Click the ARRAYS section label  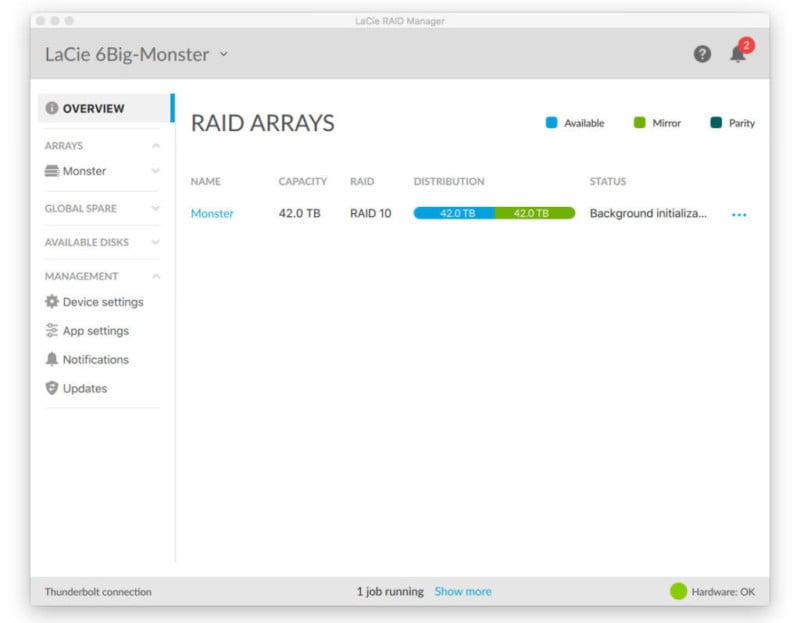click(64, 146)
